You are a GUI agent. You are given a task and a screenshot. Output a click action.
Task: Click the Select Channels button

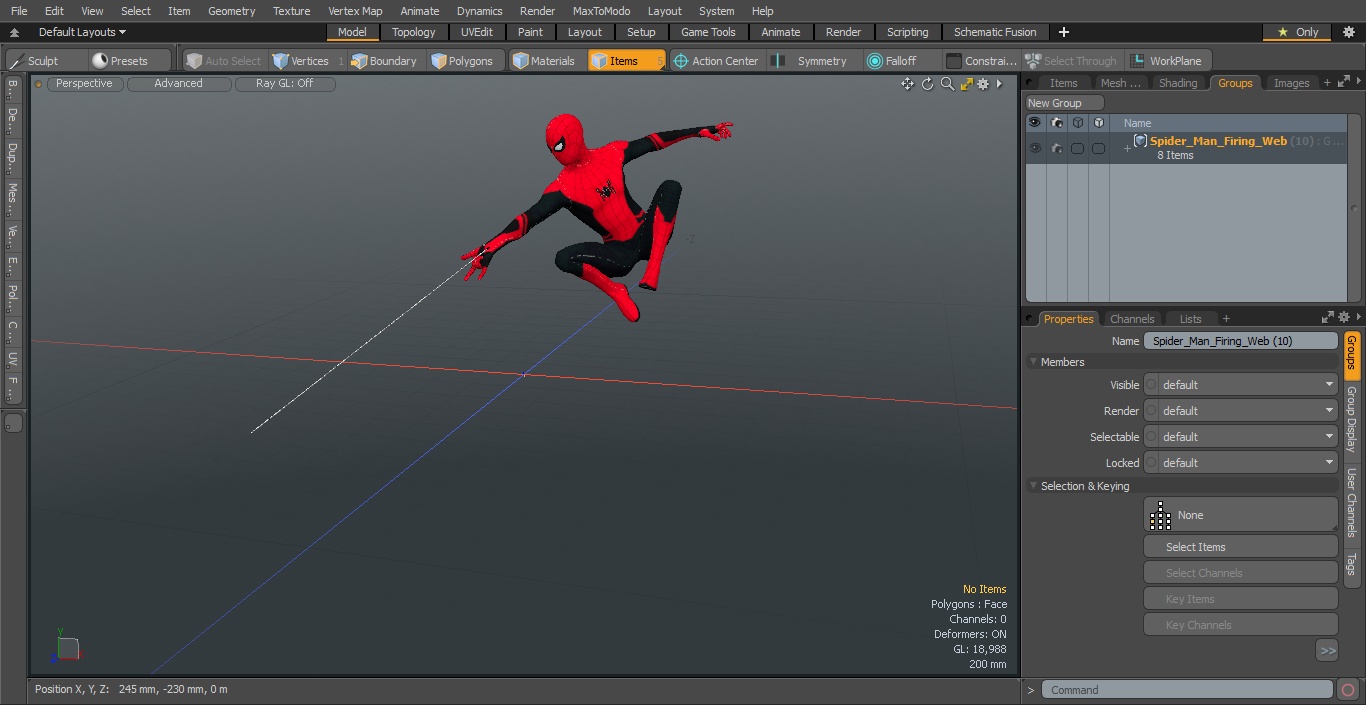coord(1240,573)
